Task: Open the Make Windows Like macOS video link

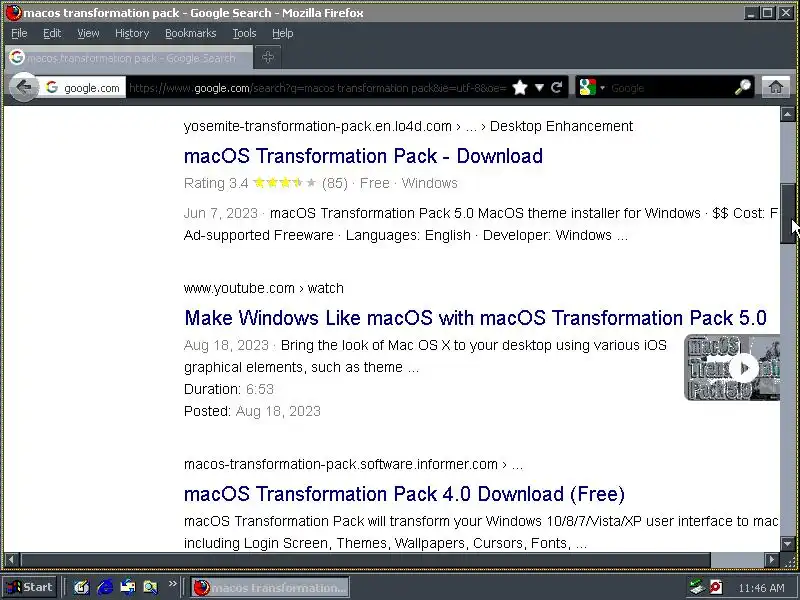Action: (x=475, y=318)
